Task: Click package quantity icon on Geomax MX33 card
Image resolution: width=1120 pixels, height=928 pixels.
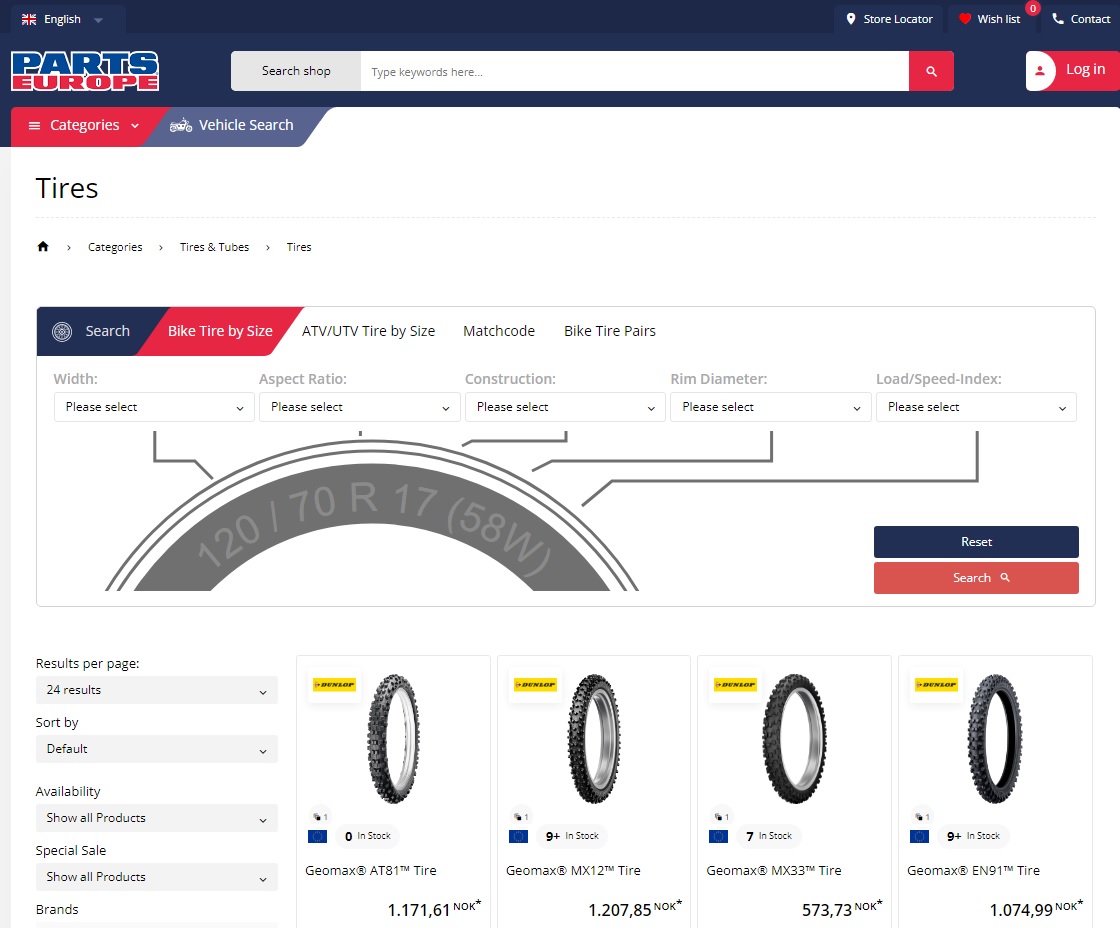Action: click(721, 817)
